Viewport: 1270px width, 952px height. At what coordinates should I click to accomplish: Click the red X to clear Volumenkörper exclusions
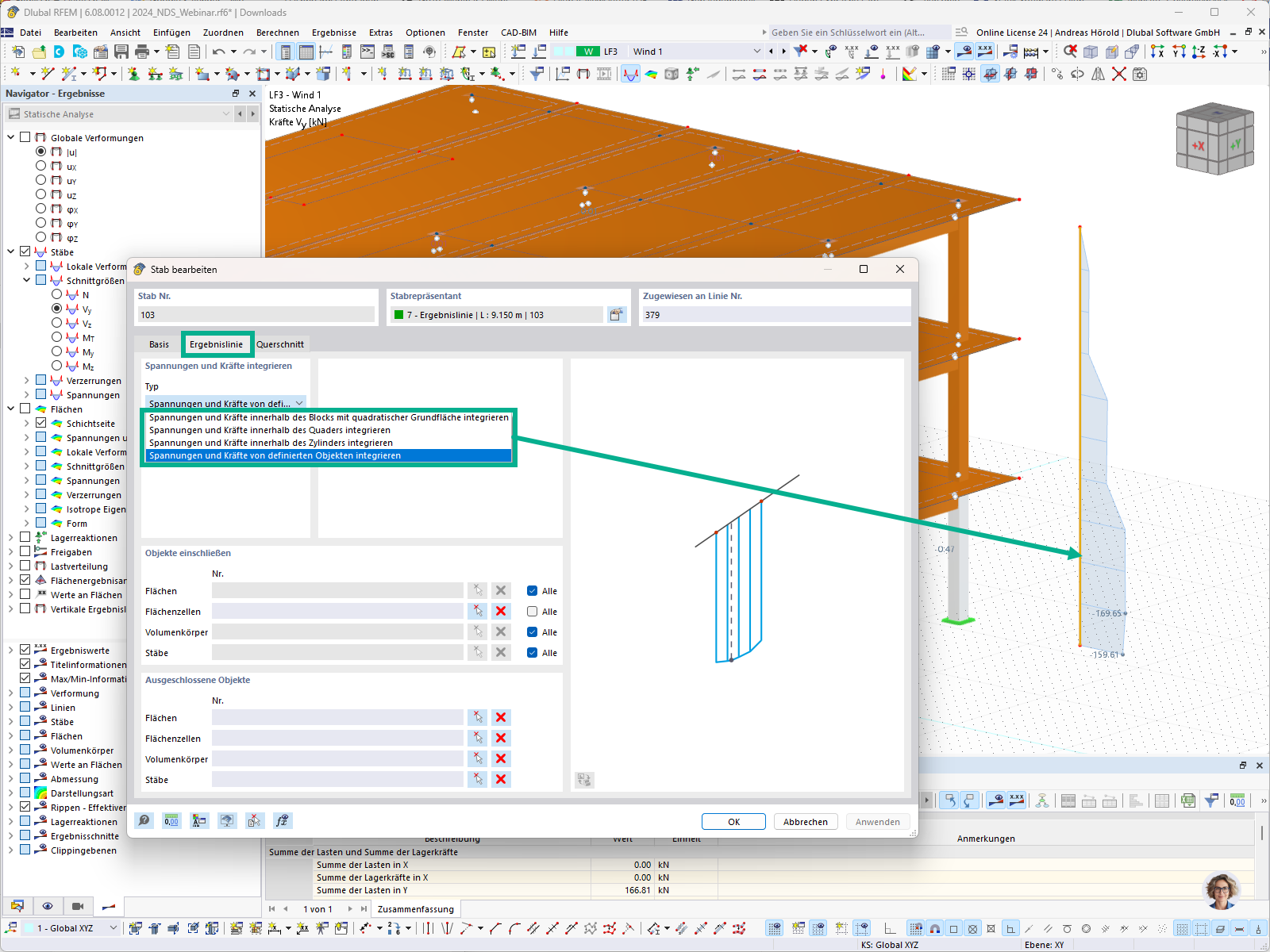point(501,758)
